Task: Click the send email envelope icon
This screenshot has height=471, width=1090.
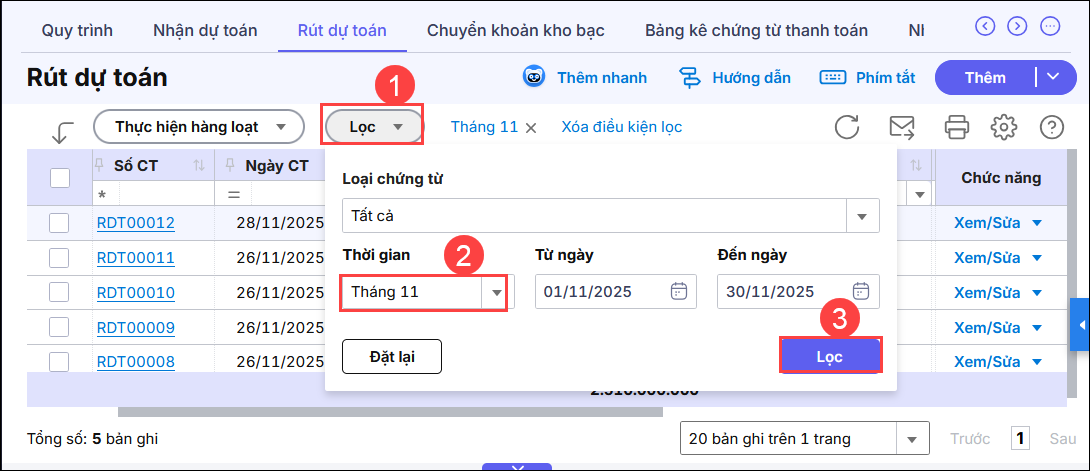Action: (902, 127)
